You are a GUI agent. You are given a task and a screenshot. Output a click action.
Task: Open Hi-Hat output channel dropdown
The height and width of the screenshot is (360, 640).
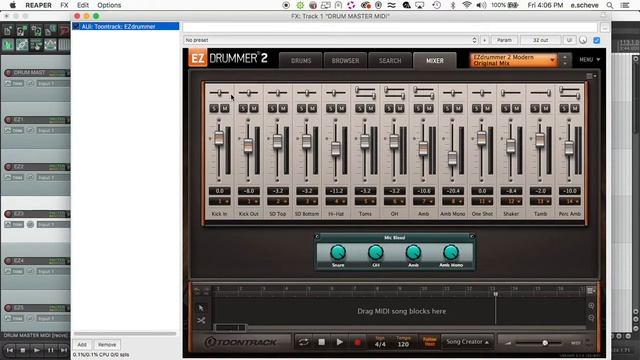pyautogui.click(x=336, y=201)
